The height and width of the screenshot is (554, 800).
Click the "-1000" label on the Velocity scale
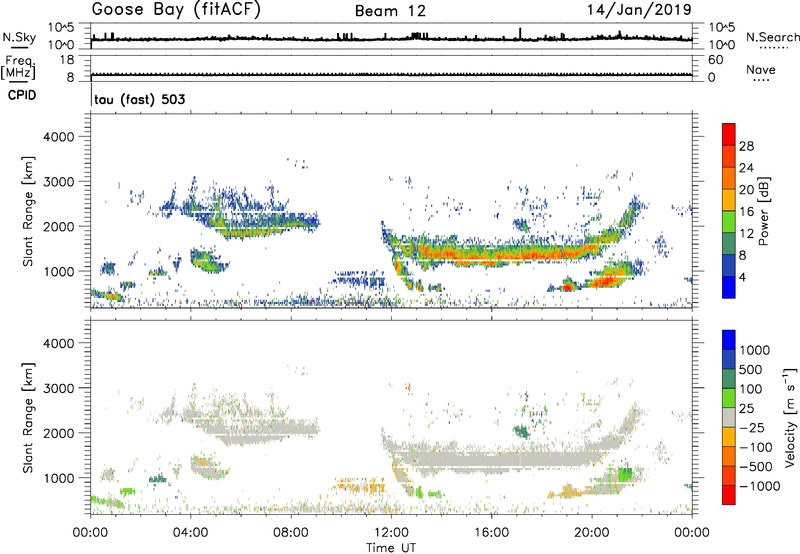760,486
